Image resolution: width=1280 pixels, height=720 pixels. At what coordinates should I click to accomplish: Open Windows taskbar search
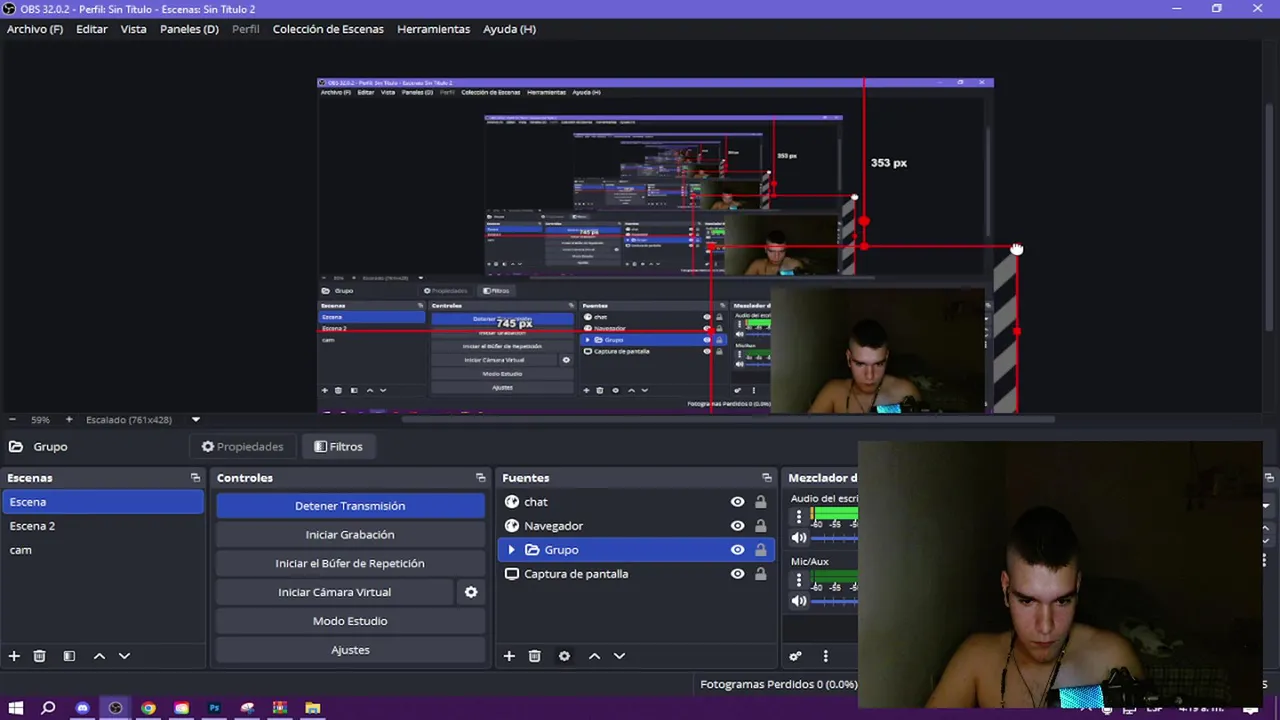[x=48, y=708]
